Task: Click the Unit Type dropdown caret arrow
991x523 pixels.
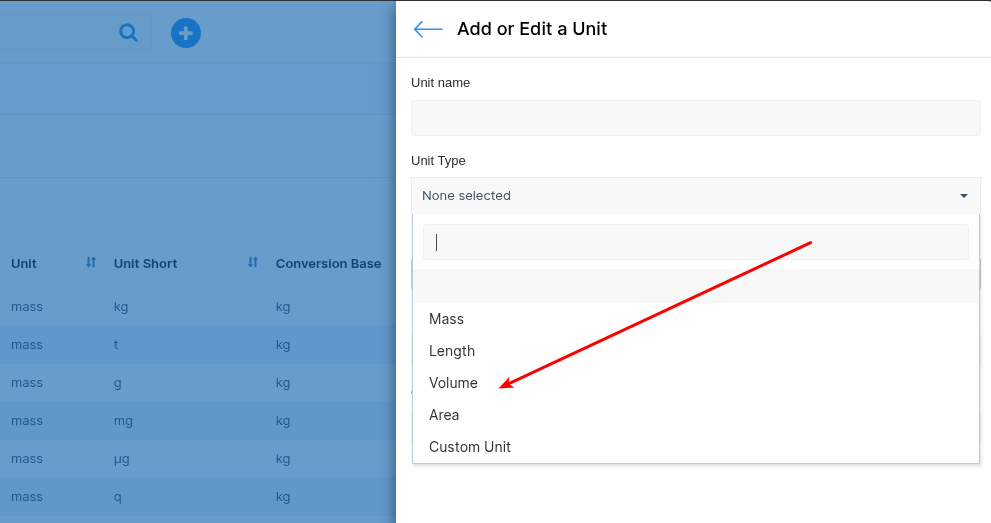Action: 964,196
